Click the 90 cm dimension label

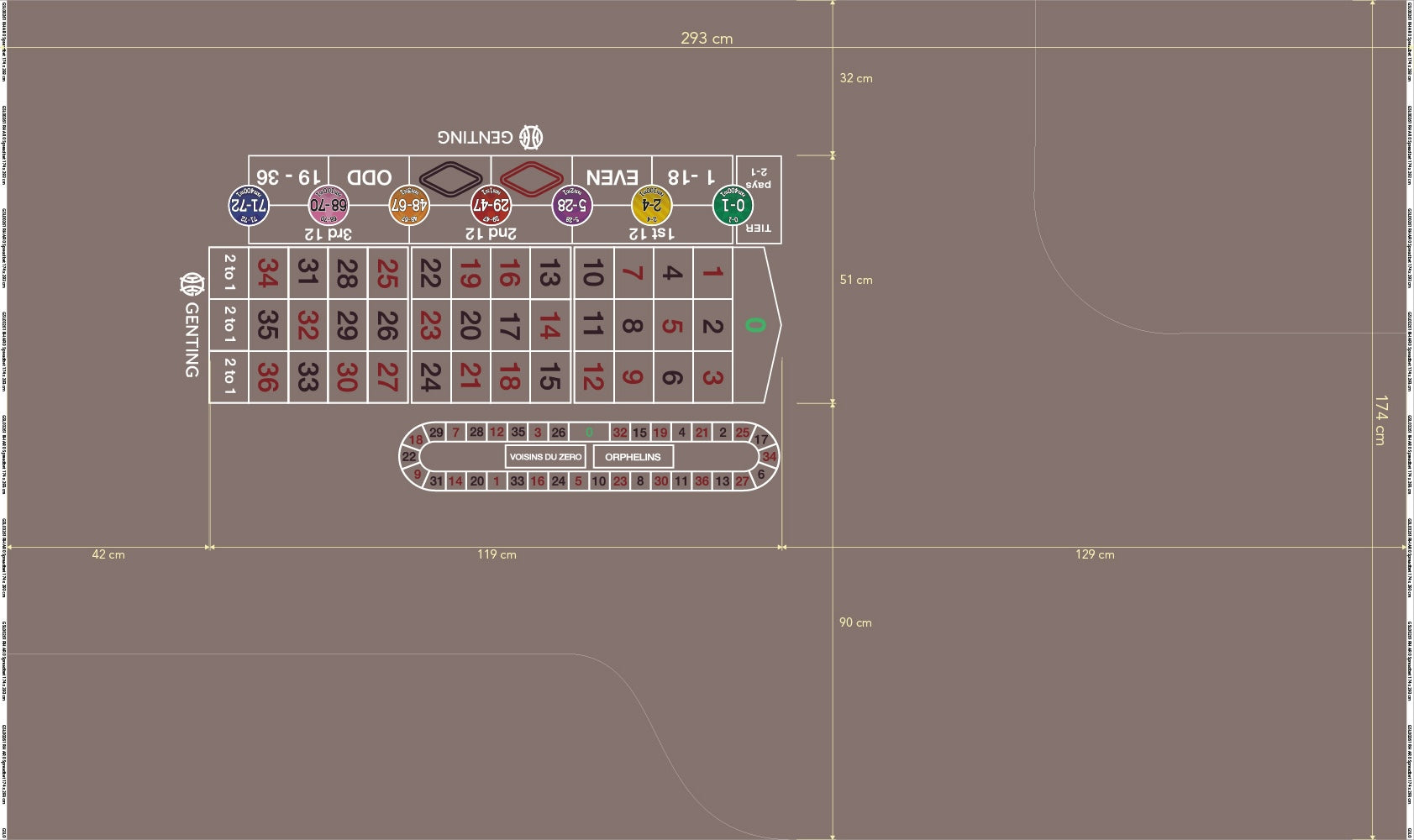(x=855, y=622)
